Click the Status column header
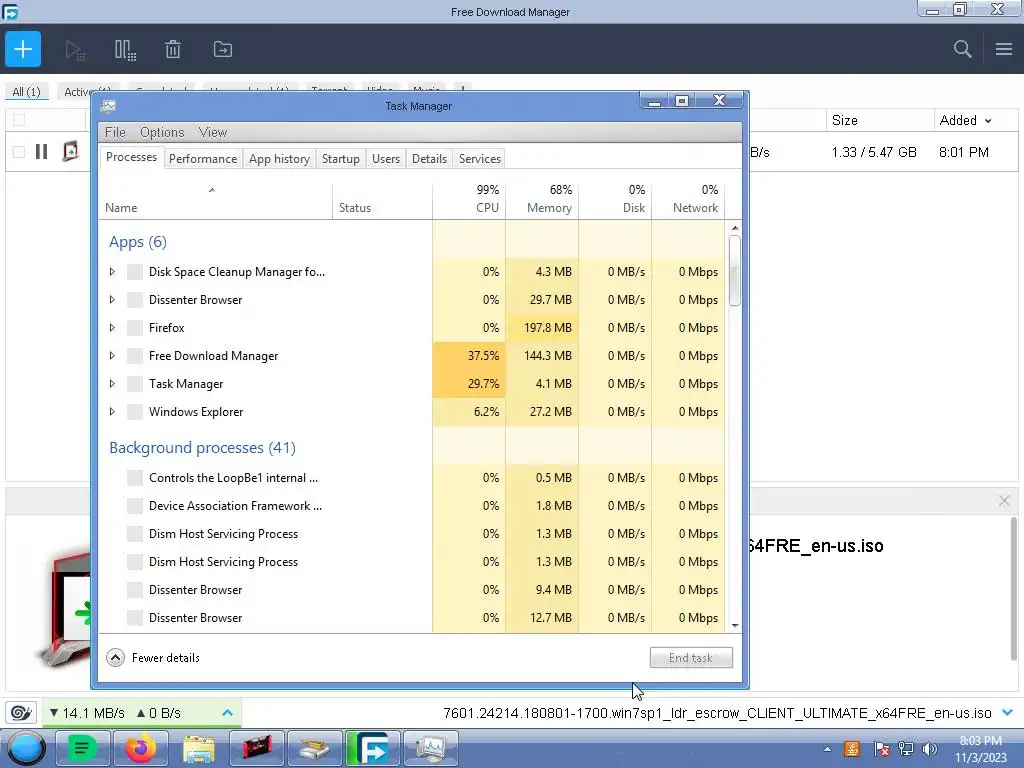1024x768 pixels. 382,199
